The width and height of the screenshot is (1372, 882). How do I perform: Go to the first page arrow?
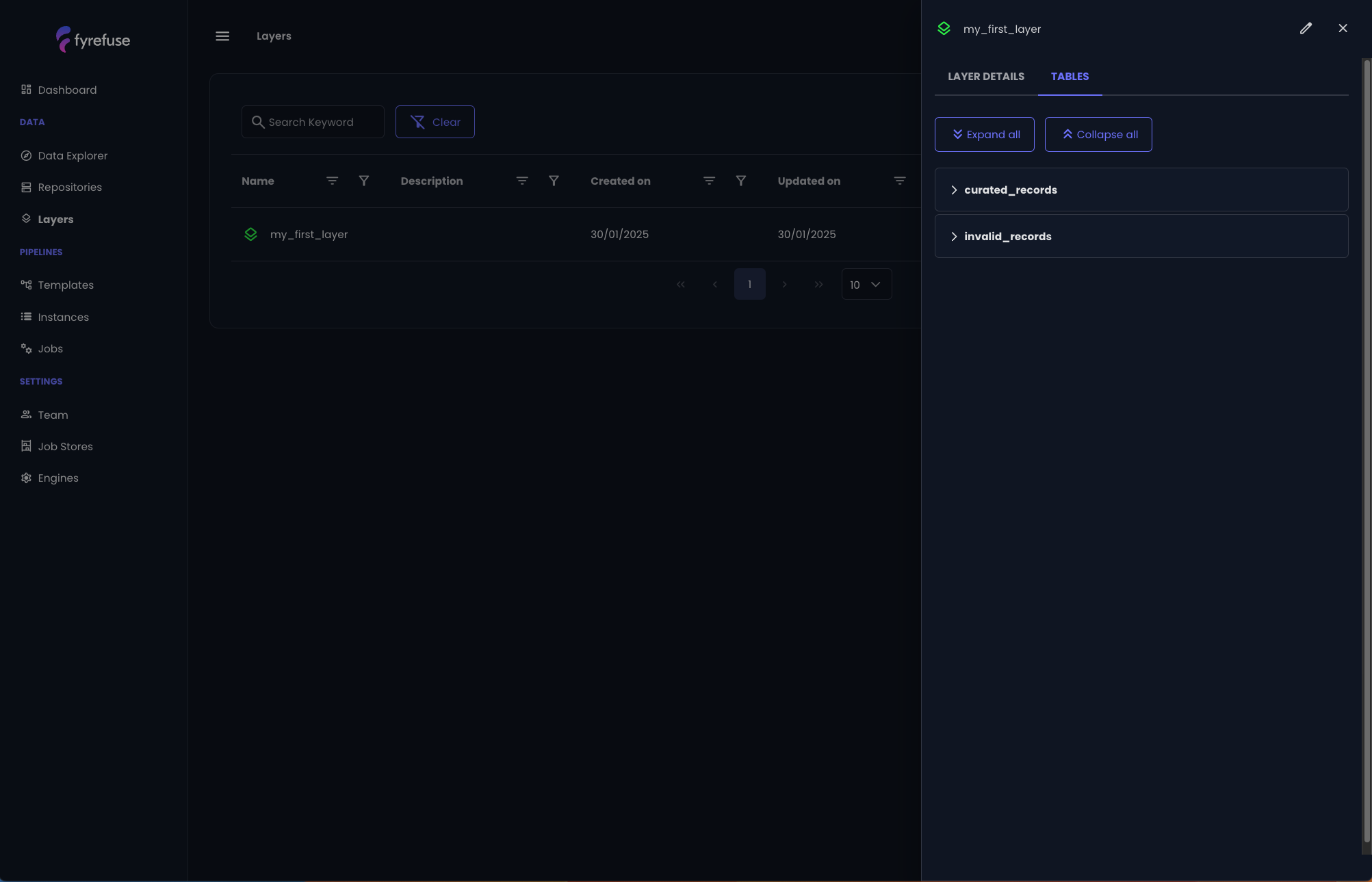point(681,285)
